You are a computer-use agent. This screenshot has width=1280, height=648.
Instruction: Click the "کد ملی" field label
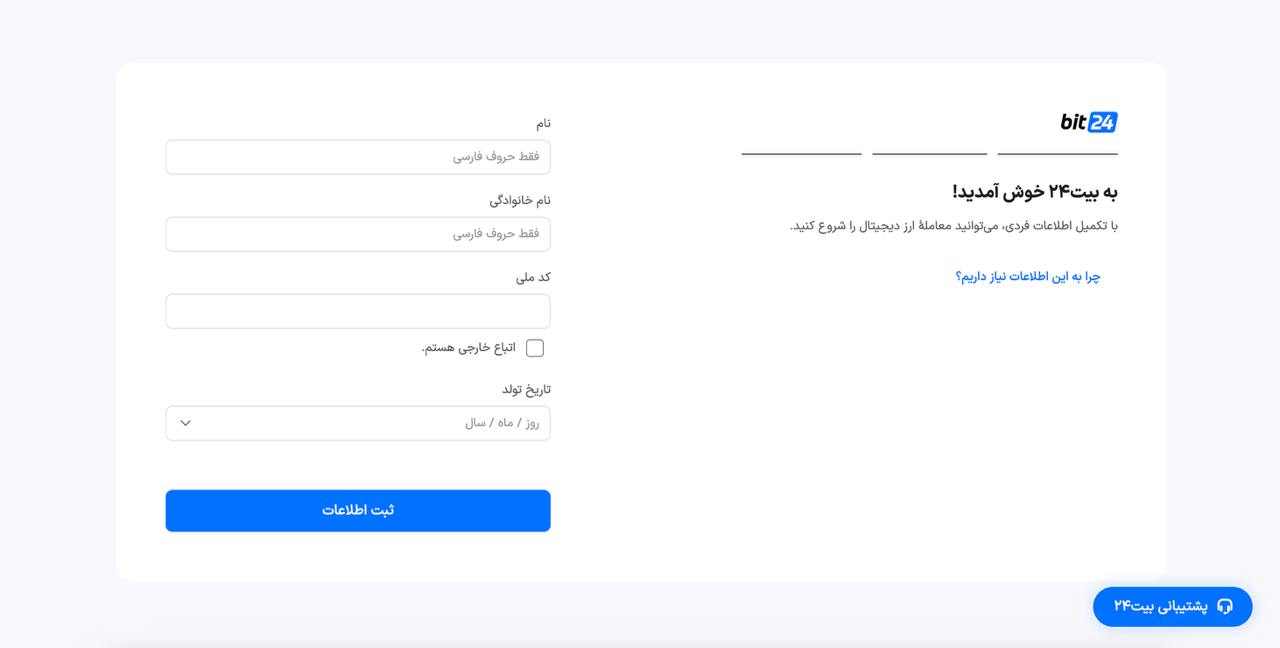[x=533, y=277]
